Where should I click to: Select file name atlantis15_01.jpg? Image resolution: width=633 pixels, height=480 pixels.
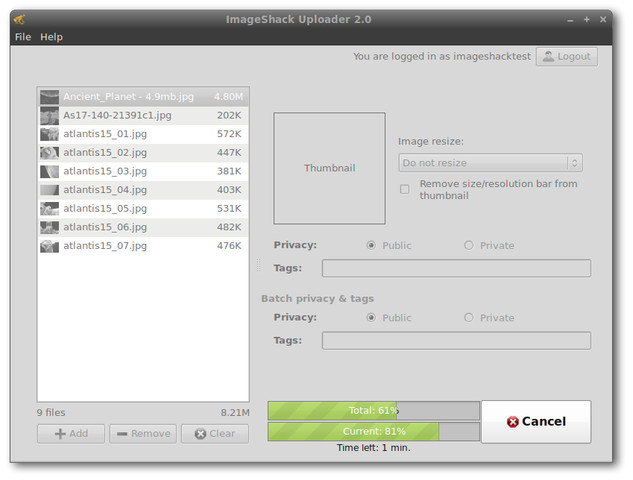click(x=105, y=134)
